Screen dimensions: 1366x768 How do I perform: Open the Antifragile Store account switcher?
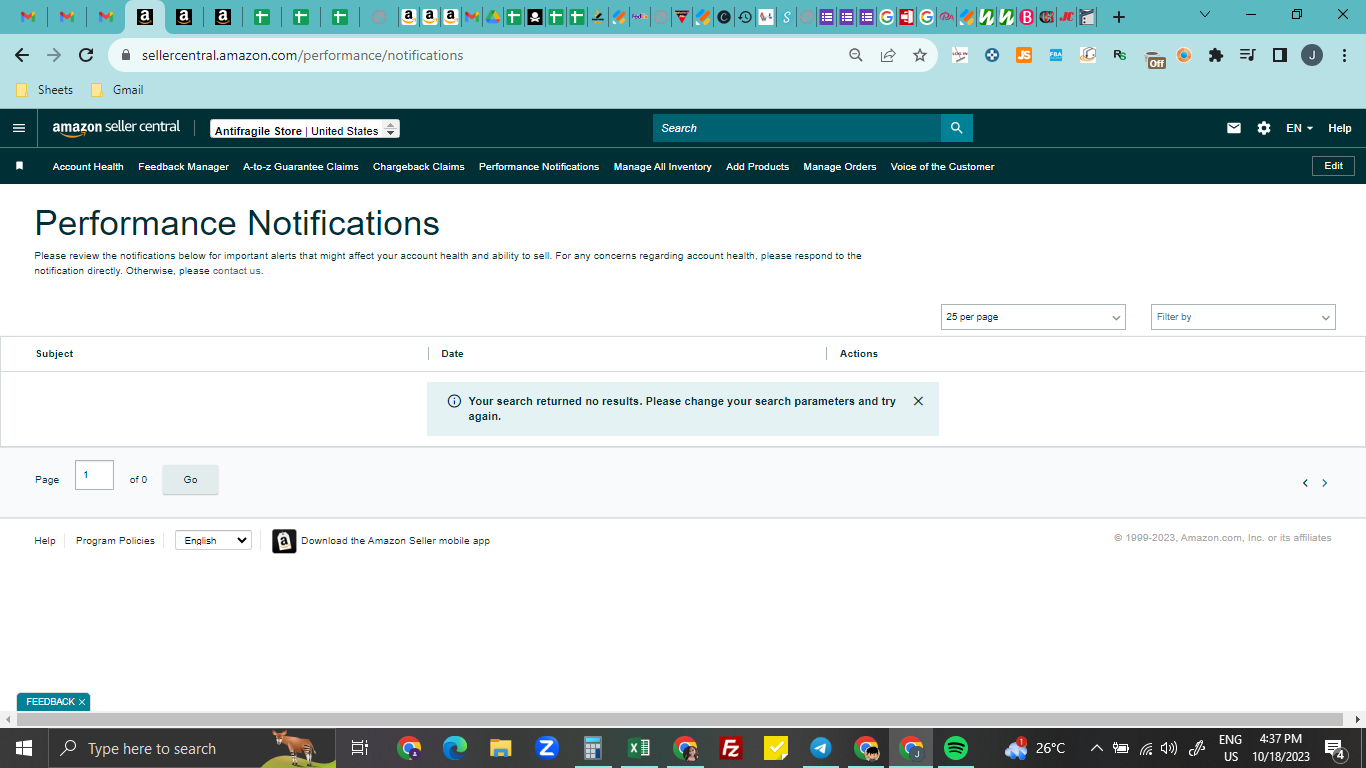click(305, 130)
